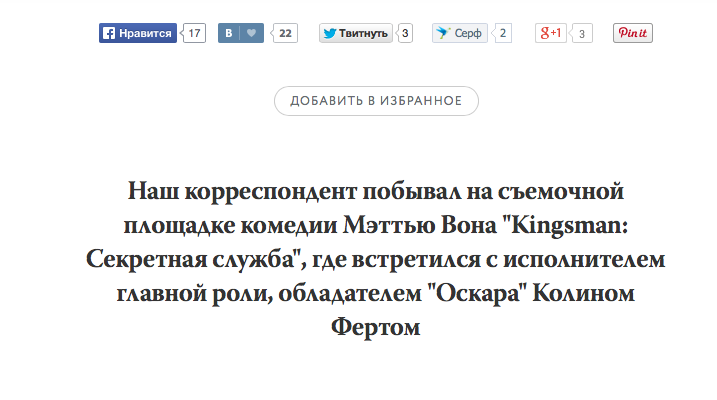The width and height of the screenshot is (717, 400).
Task: Click headline line starting 'Наш корреспондент побывал'
Action: coord(376,191)
